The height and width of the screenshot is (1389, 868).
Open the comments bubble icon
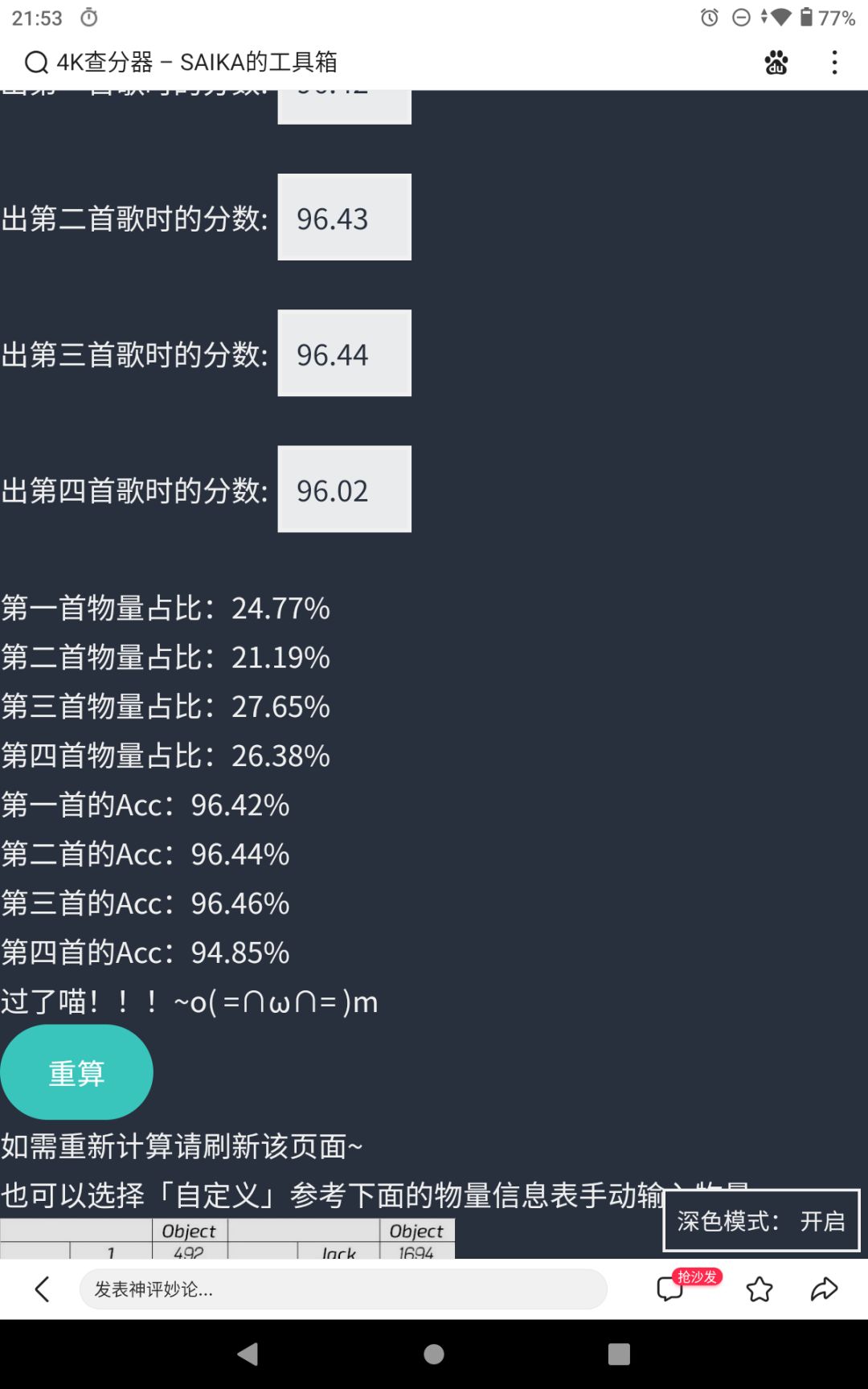669,1289
